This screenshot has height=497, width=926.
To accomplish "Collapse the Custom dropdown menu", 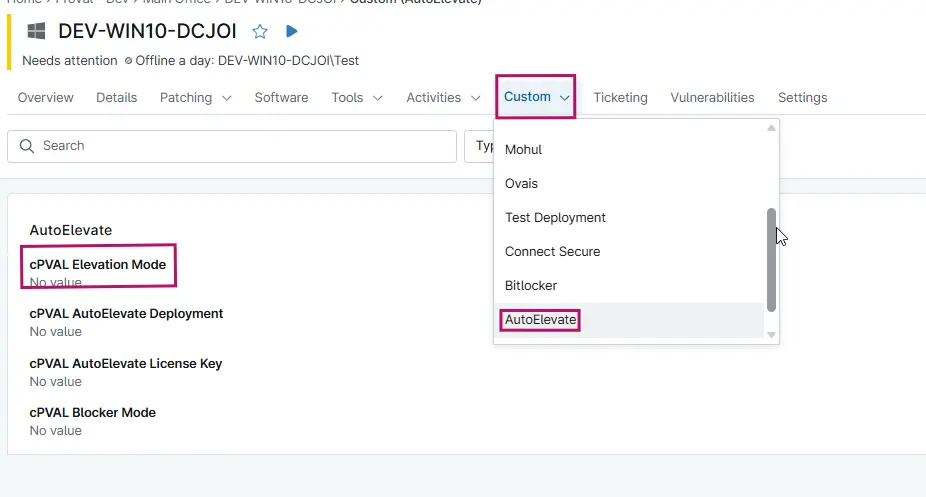I will point(536,97).
